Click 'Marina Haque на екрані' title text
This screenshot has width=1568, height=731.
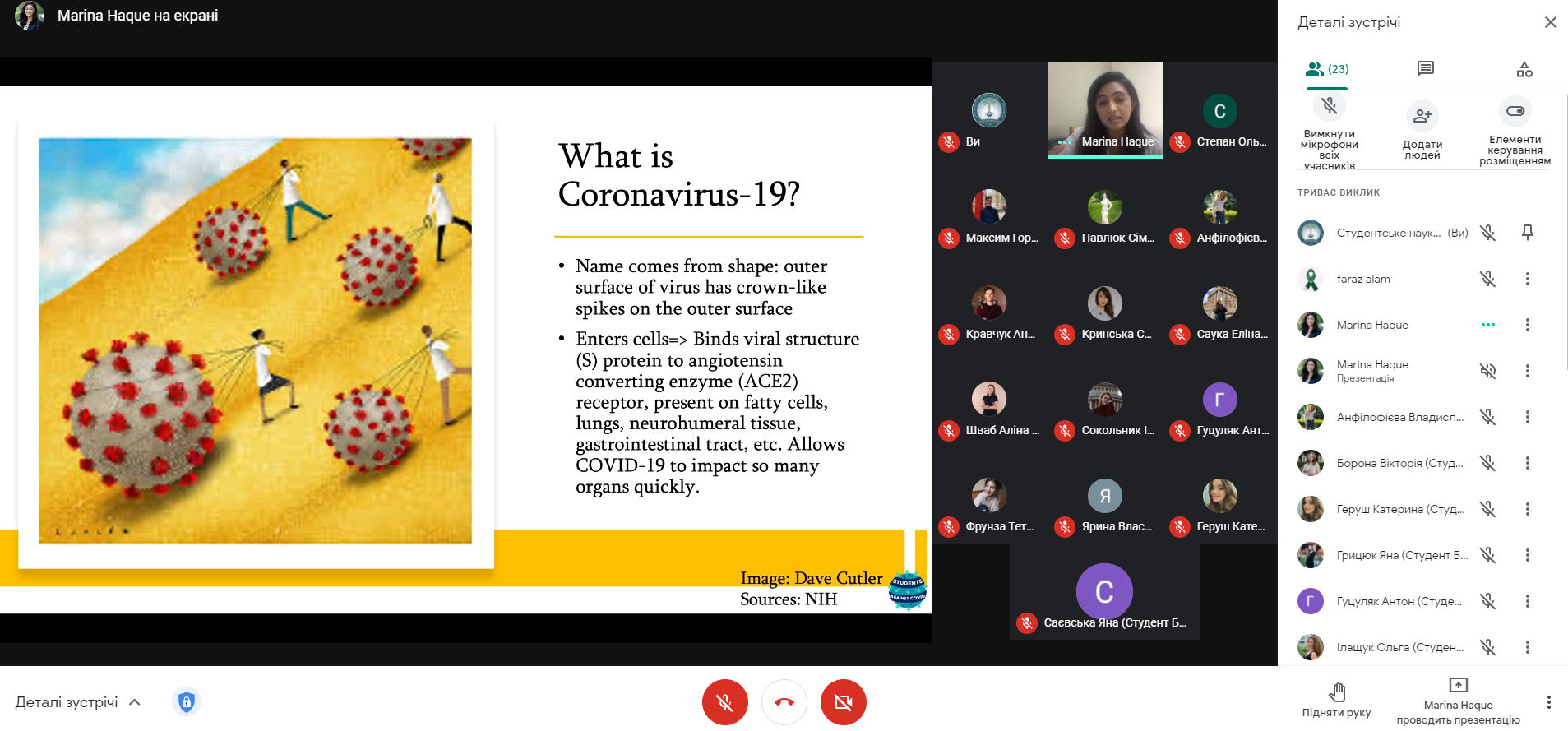pos(137,16)
